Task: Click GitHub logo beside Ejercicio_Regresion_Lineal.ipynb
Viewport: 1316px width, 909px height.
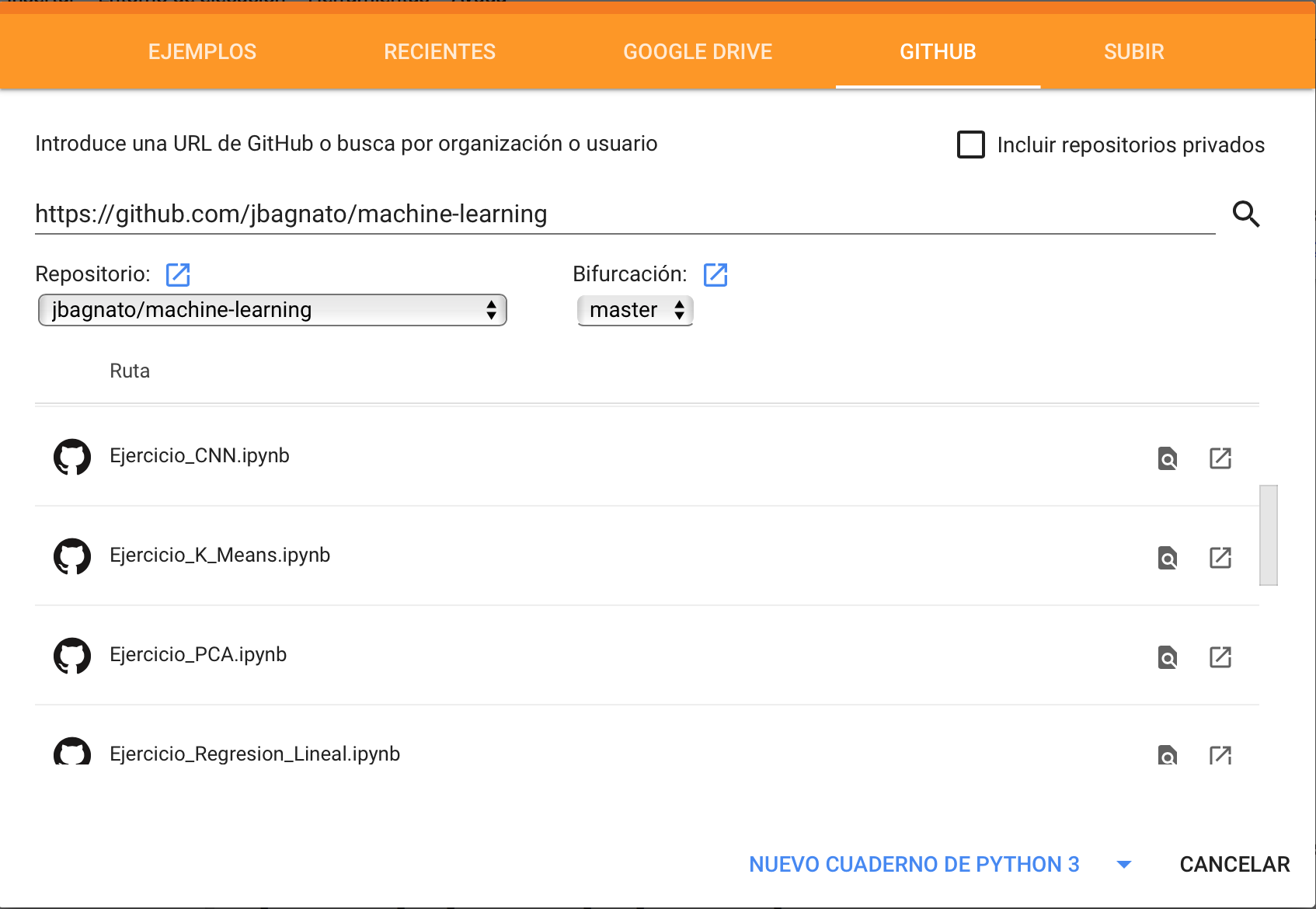Action: [72, 751]
